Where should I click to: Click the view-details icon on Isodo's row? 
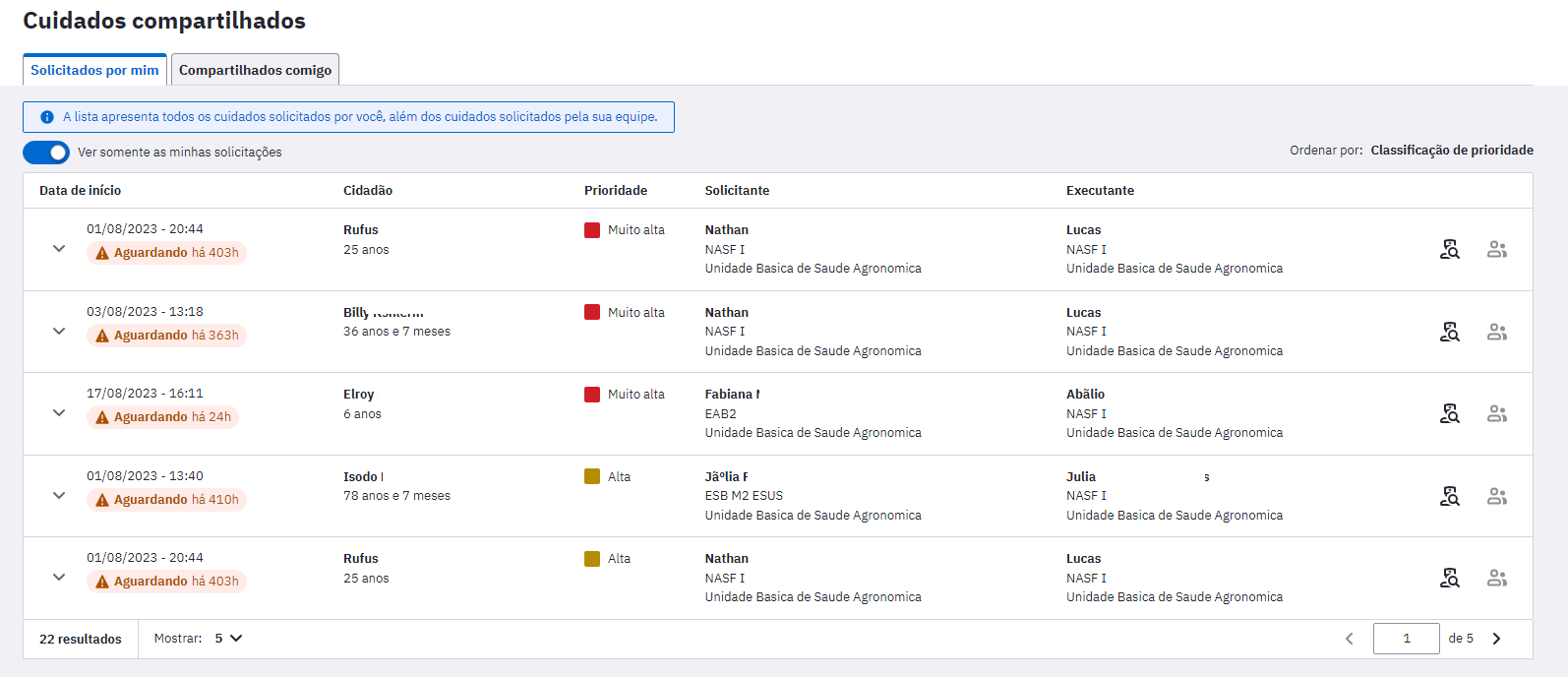point(1449,497)
